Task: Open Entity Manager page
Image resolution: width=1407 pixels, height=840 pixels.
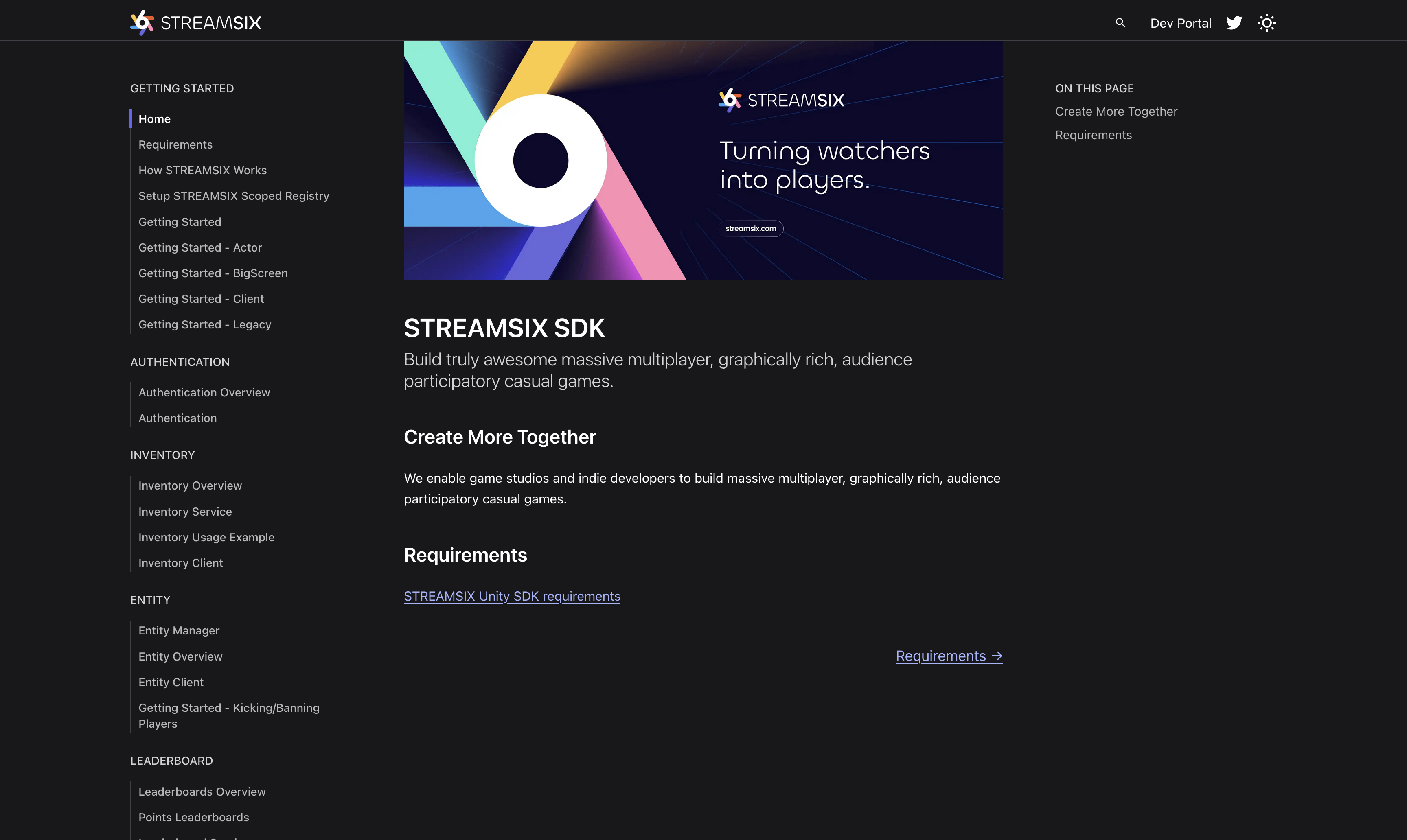Action: (x=179, y=630)
